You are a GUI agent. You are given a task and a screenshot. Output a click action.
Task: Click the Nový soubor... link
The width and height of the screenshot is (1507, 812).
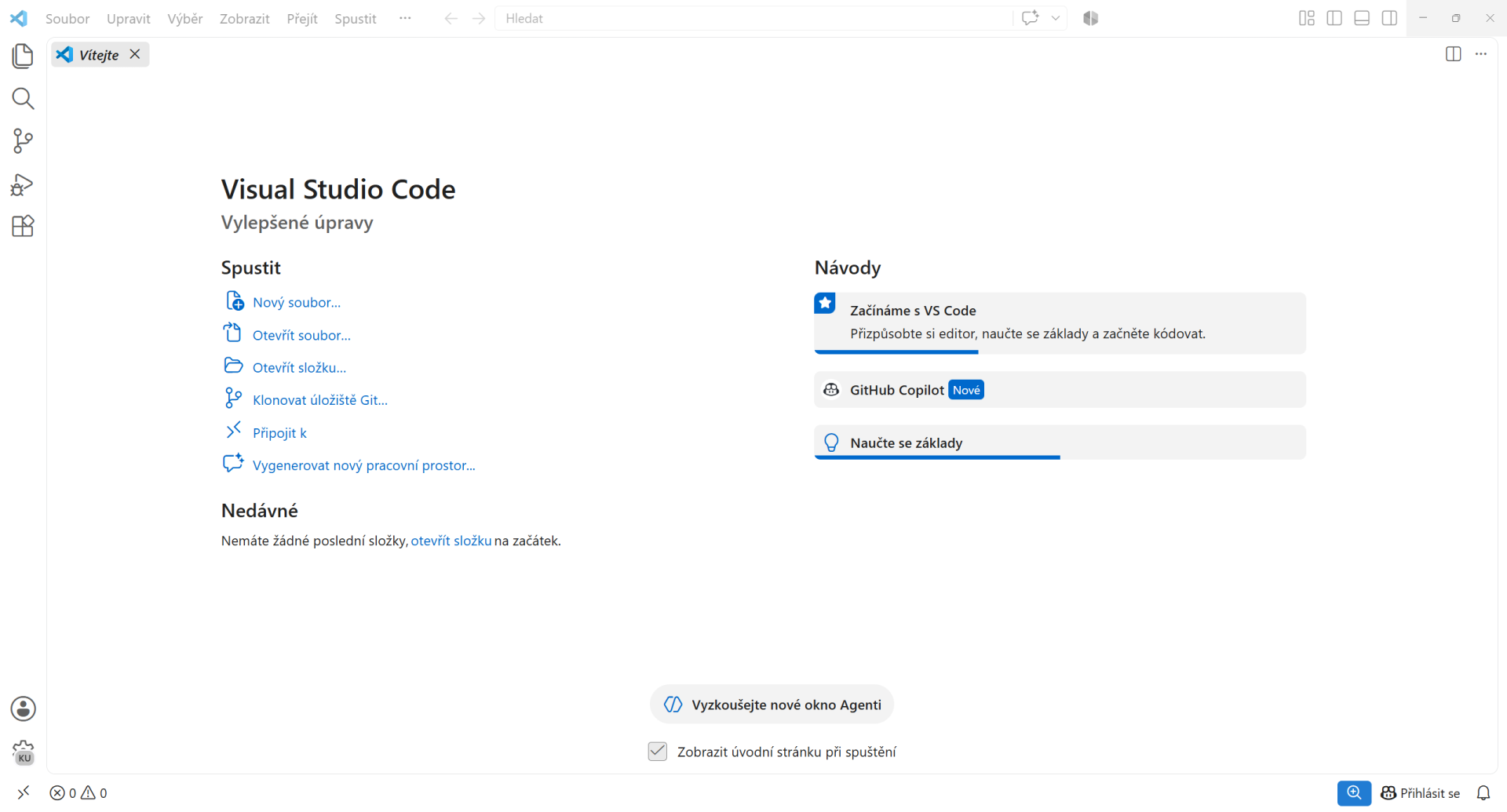click(x=297, y=302)
